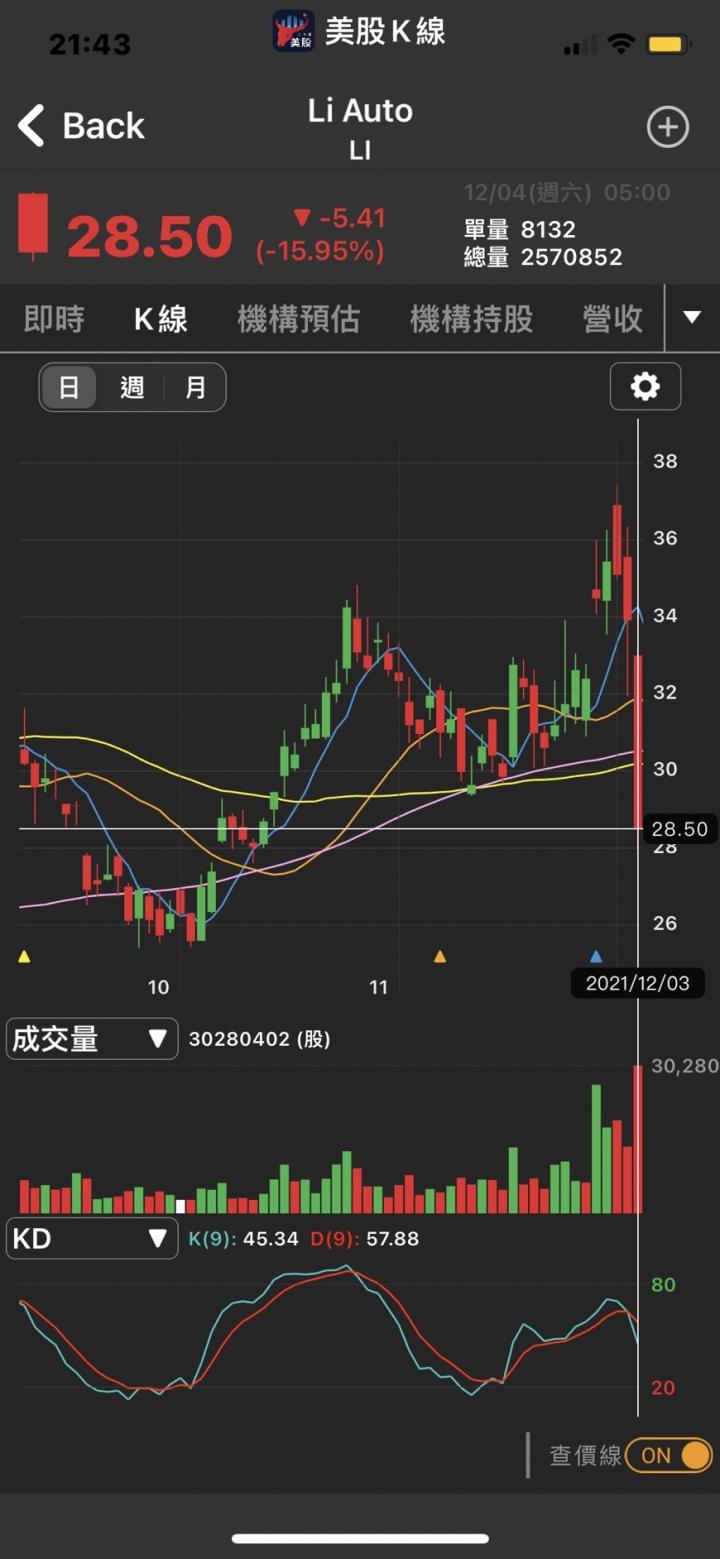Tap the 38 price axis label

665,461
